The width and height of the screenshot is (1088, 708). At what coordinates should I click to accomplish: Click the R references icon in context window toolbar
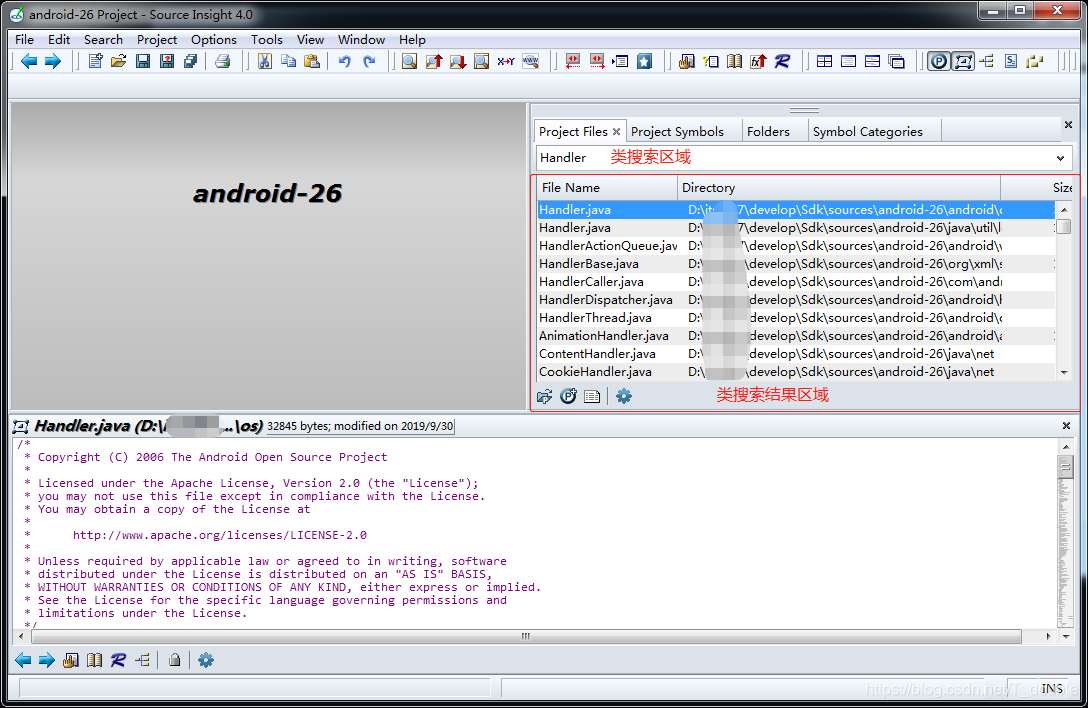click(x=118, y=660)
